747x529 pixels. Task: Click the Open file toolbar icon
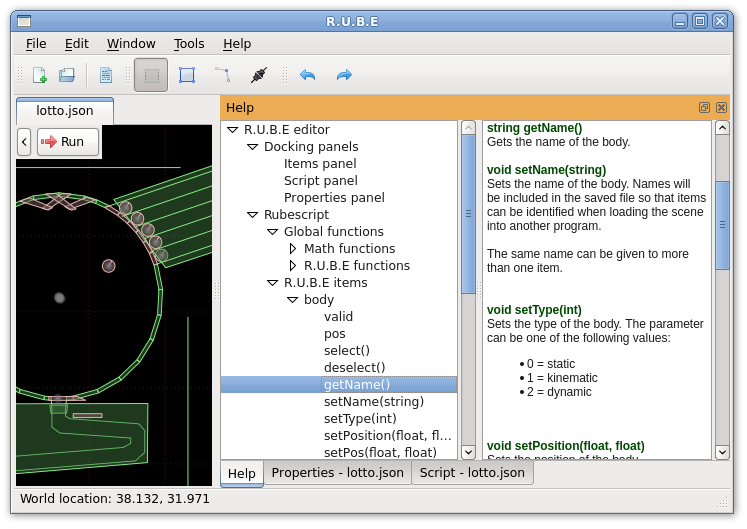[x=67, y=75]
